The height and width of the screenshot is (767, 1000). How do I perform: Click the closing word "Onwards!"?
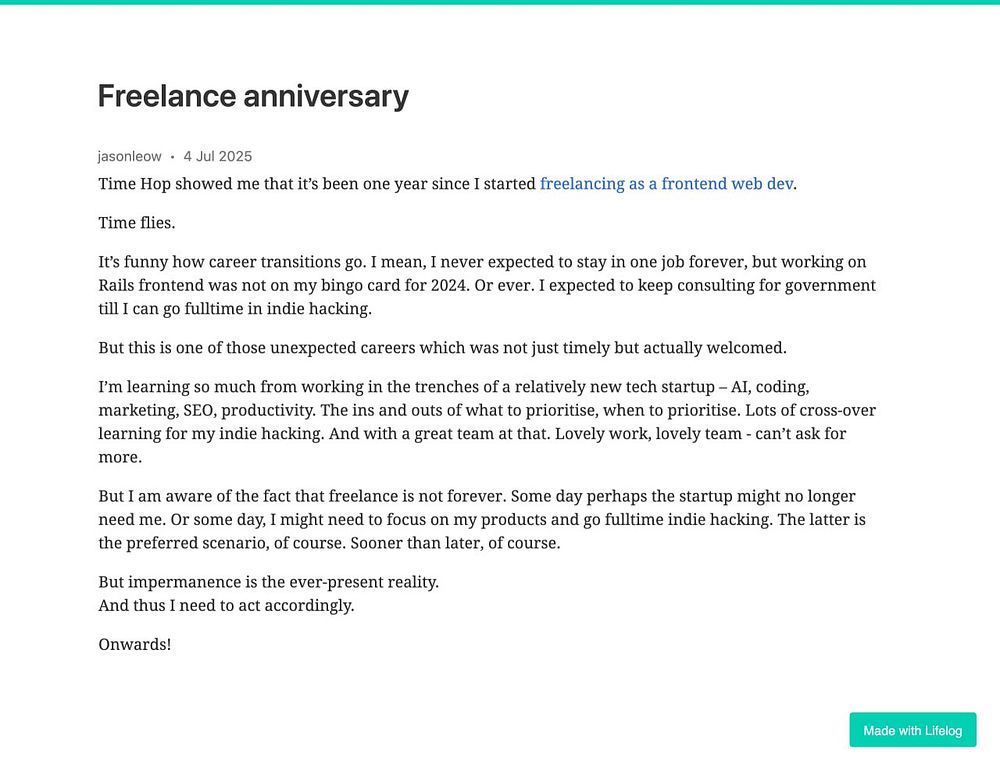point(135,645)
